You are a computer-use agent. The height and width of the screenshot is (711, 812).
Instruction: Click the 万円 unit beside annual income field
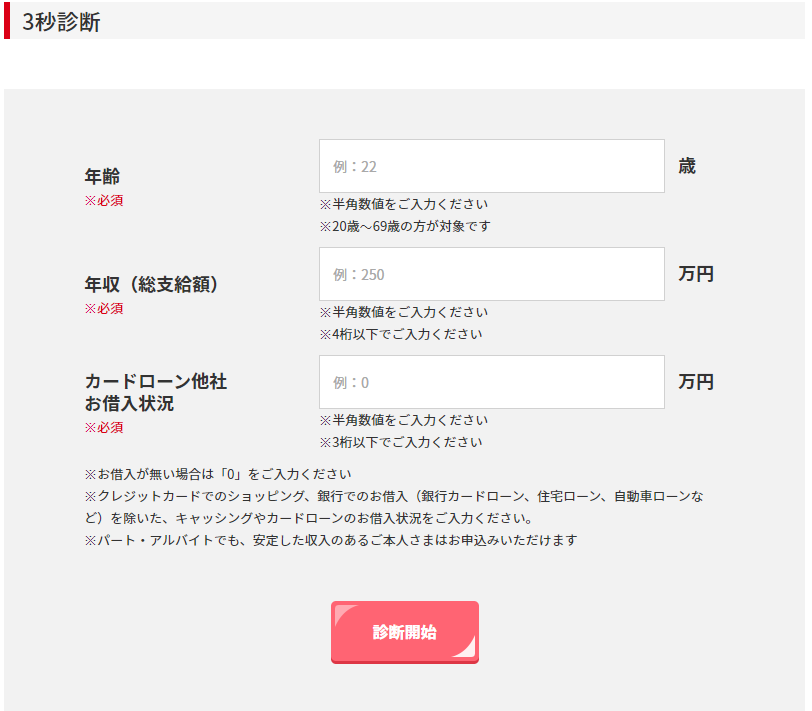point(696,274)
